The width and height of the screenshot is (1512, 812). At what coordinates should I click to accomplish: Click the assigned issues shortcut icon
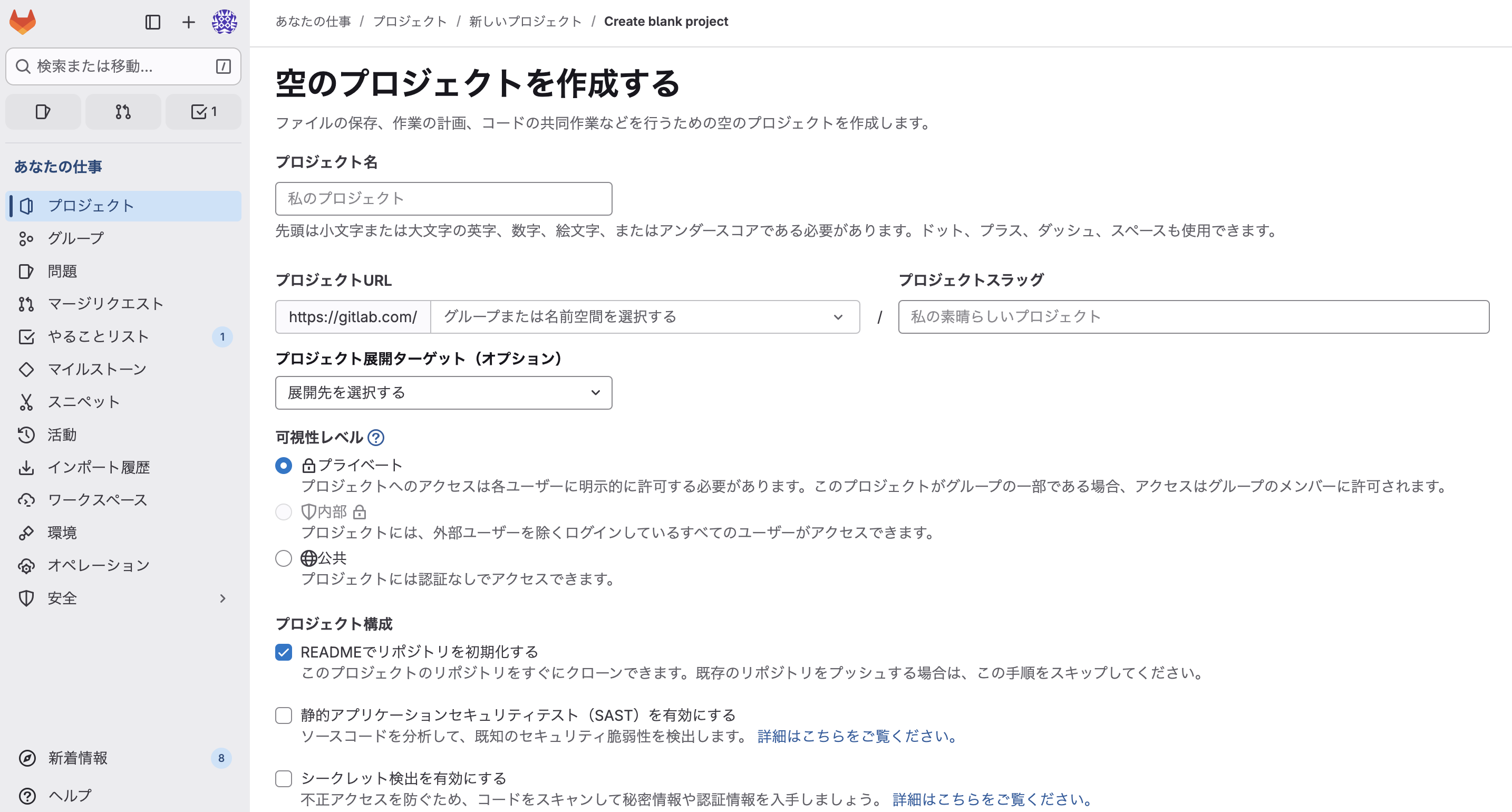[x=43, y=112]
